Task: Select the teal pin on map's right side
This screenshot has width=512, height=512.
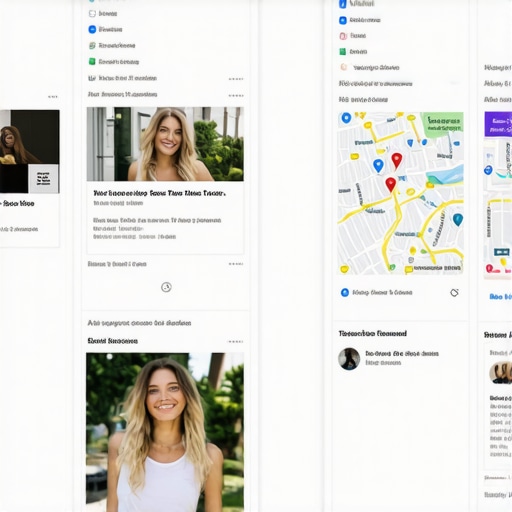Action: point(458,220)
